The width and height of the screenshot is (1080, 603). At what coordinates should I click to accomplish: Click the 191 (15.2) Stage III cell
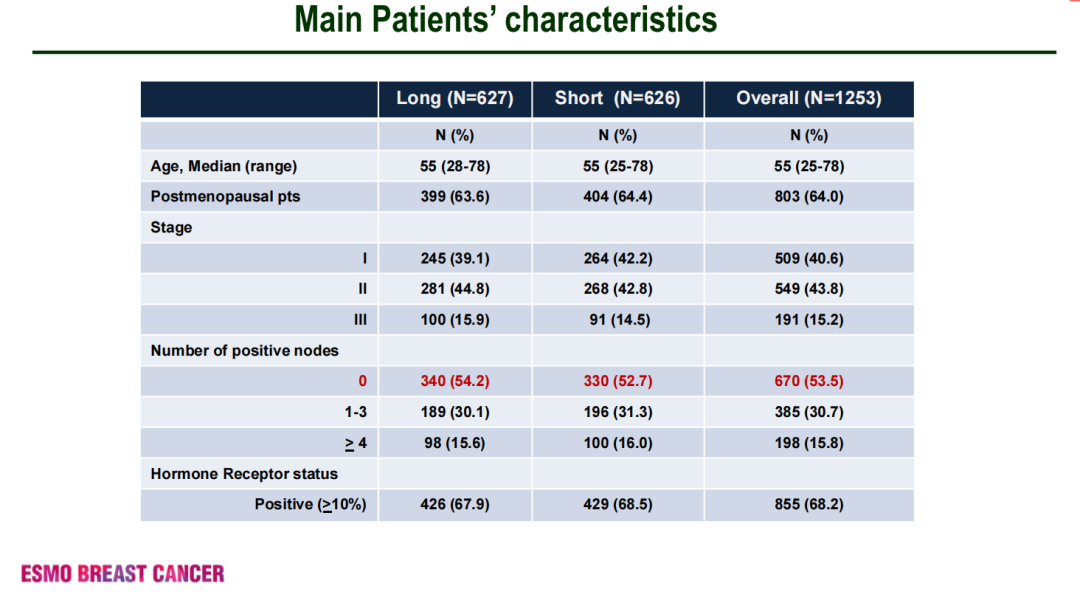point(809,320)
